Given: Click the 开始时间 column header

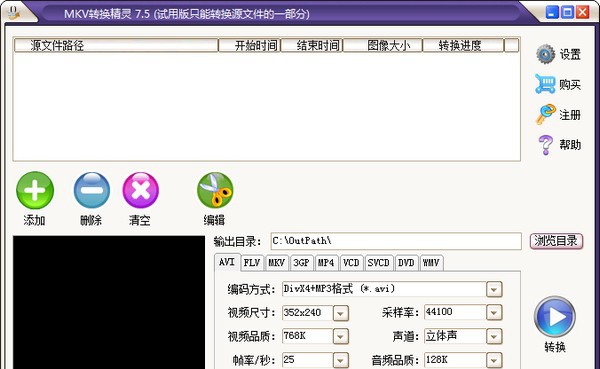Looking at the screenshot, I should coord(249,46).
